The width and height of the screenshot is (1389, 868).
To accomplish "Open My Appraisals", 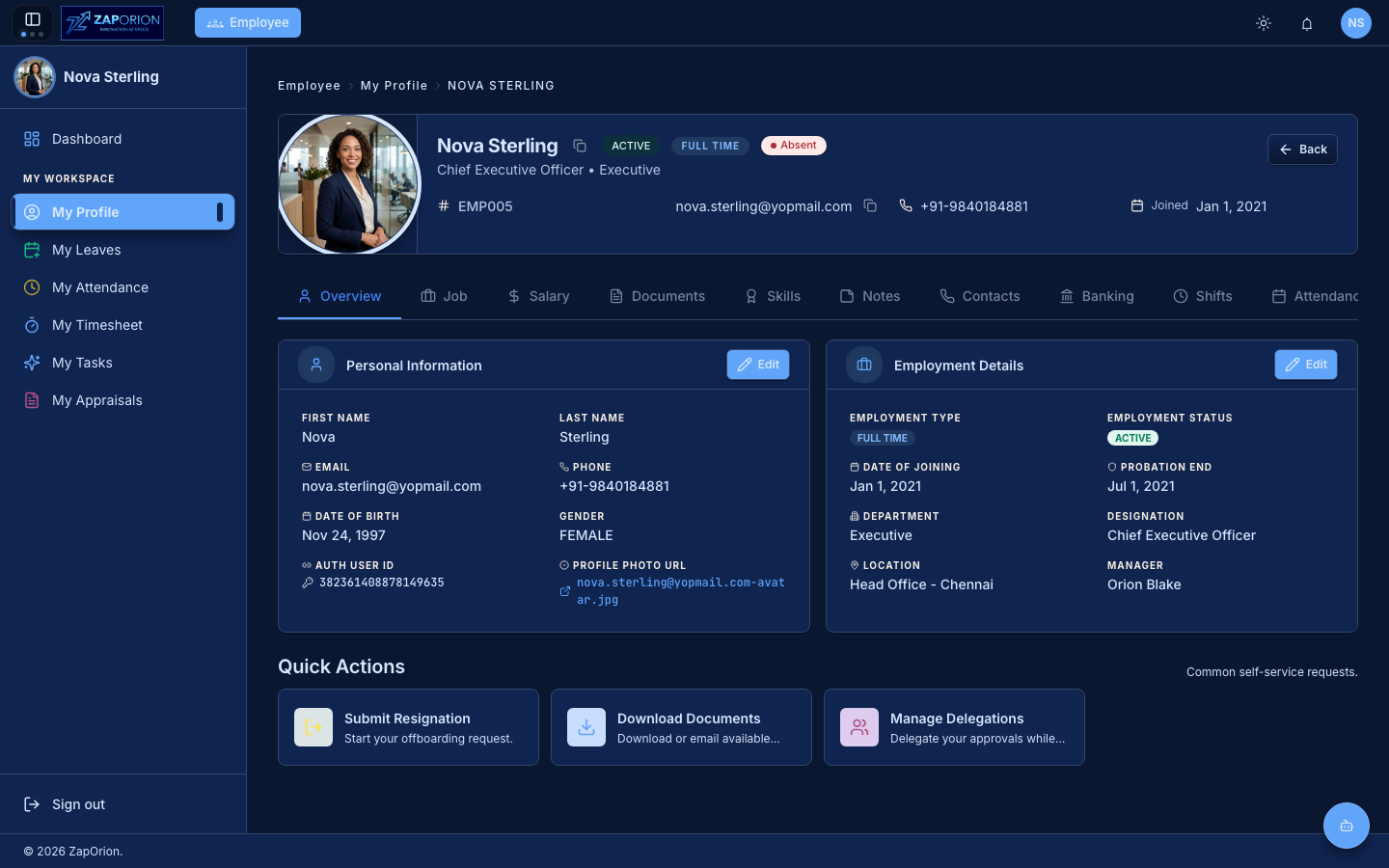I will point(123,400).
